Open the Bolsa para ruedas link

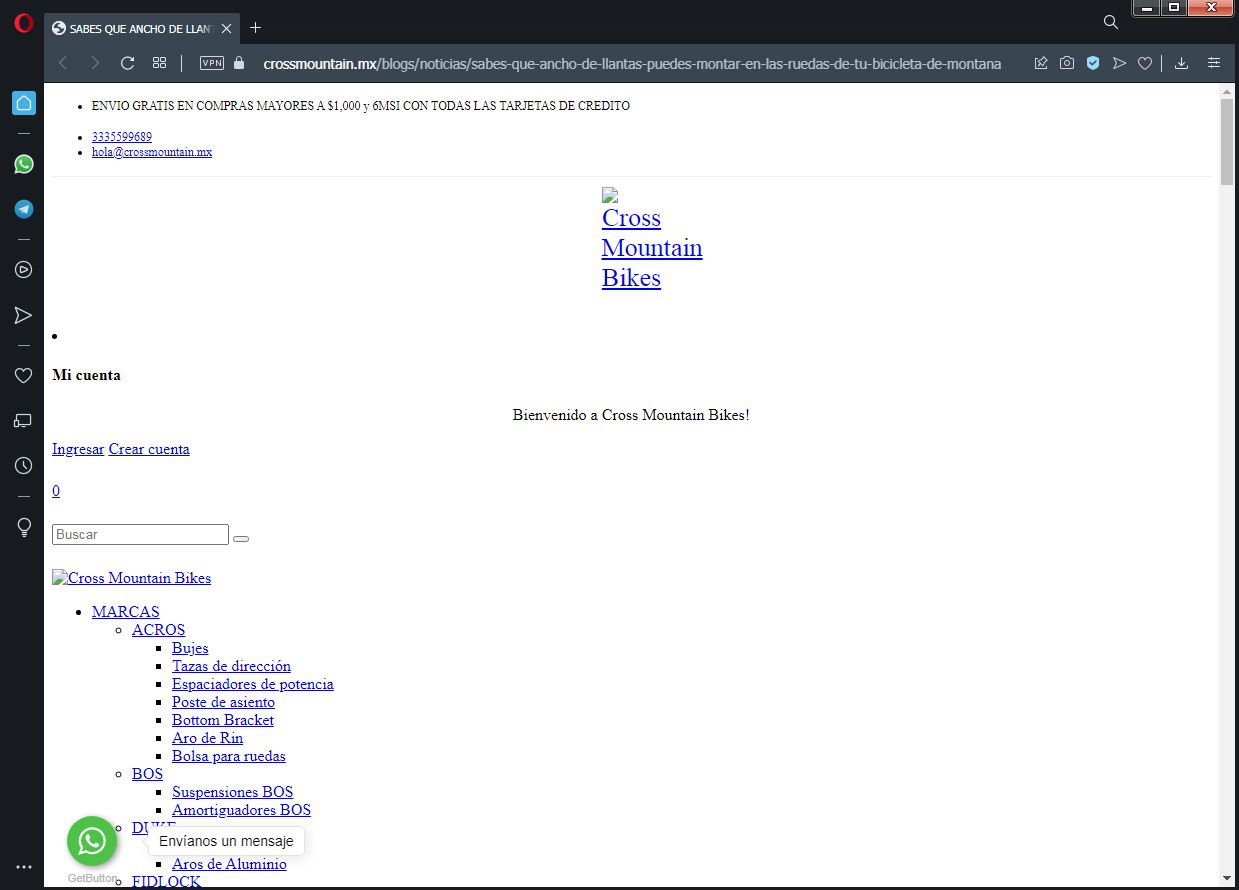[229, 756]
